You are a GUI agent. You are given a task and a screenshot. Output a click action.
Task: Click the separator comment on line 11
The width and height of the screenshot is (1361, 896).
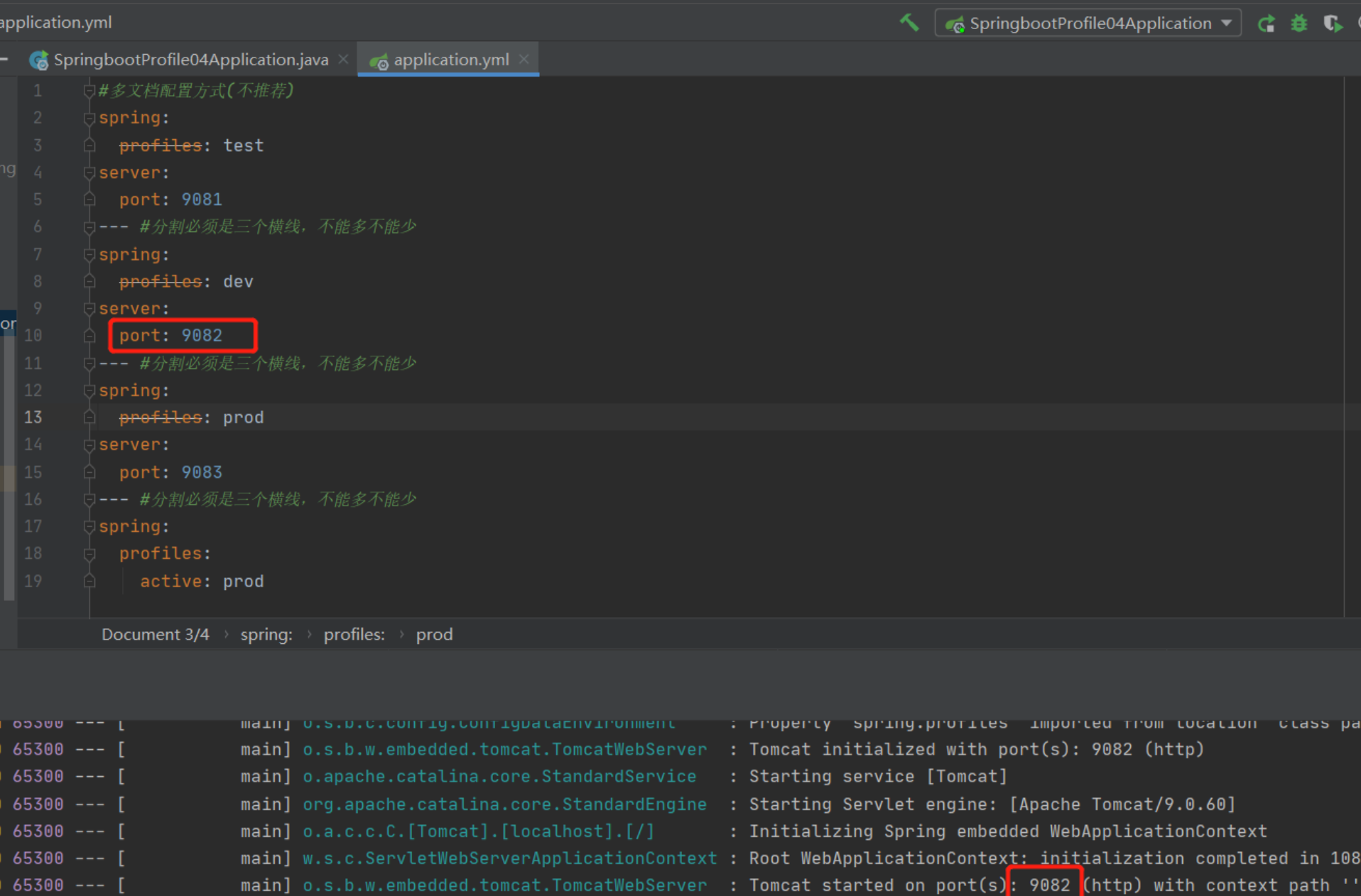pos(278,364)
